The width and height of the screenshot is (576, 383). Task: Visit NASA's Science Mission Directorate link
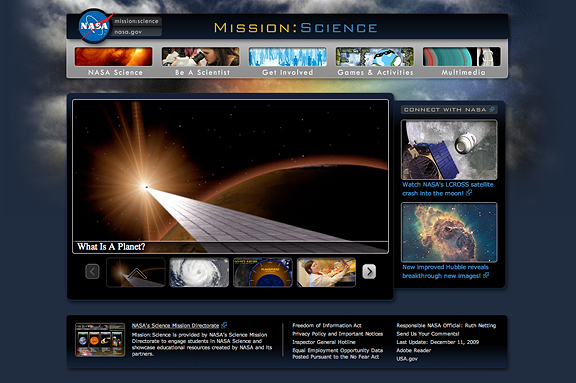tap(176, 325)
